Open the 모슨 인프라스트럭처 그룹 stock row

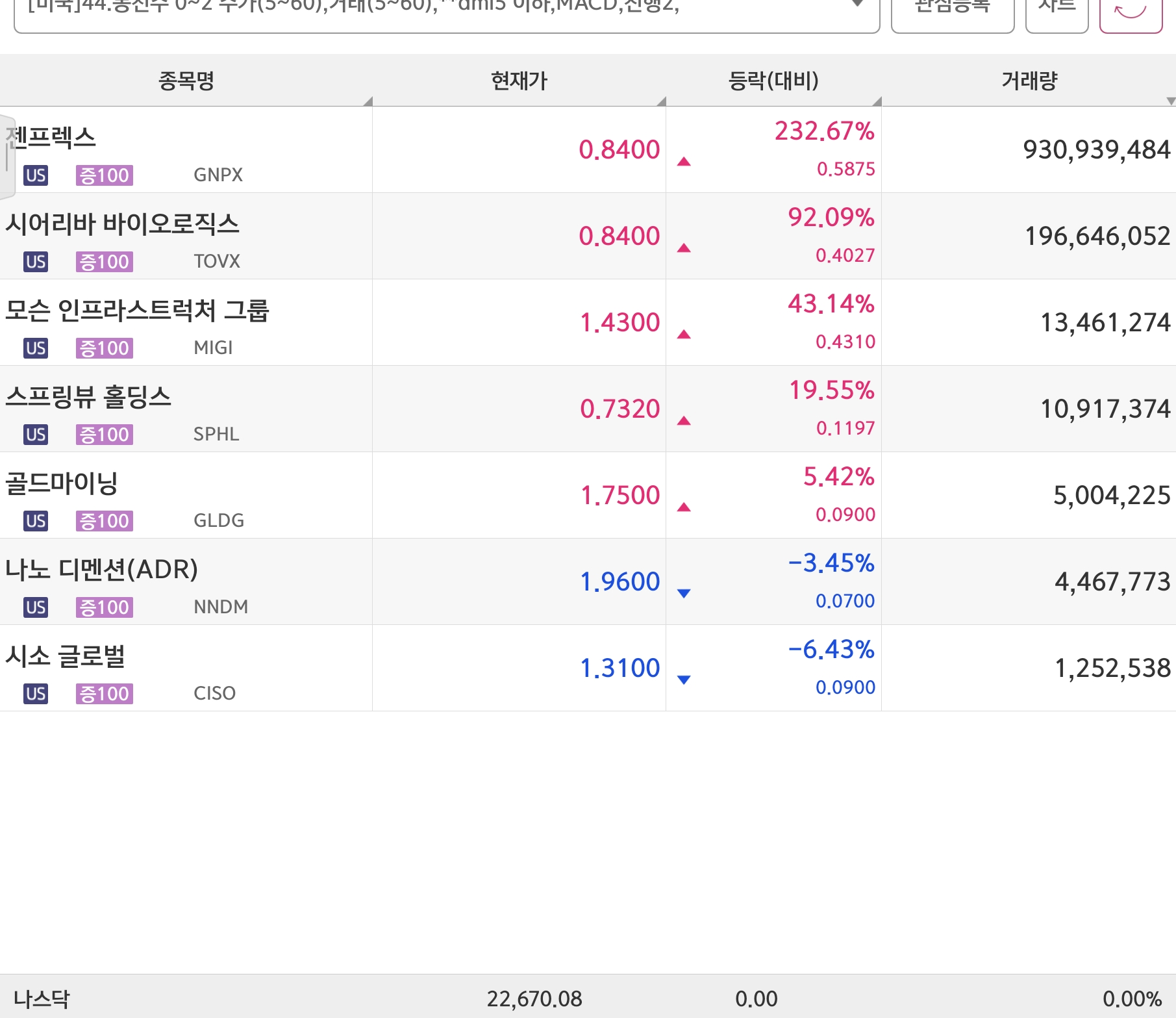click(x=588, y=322)
